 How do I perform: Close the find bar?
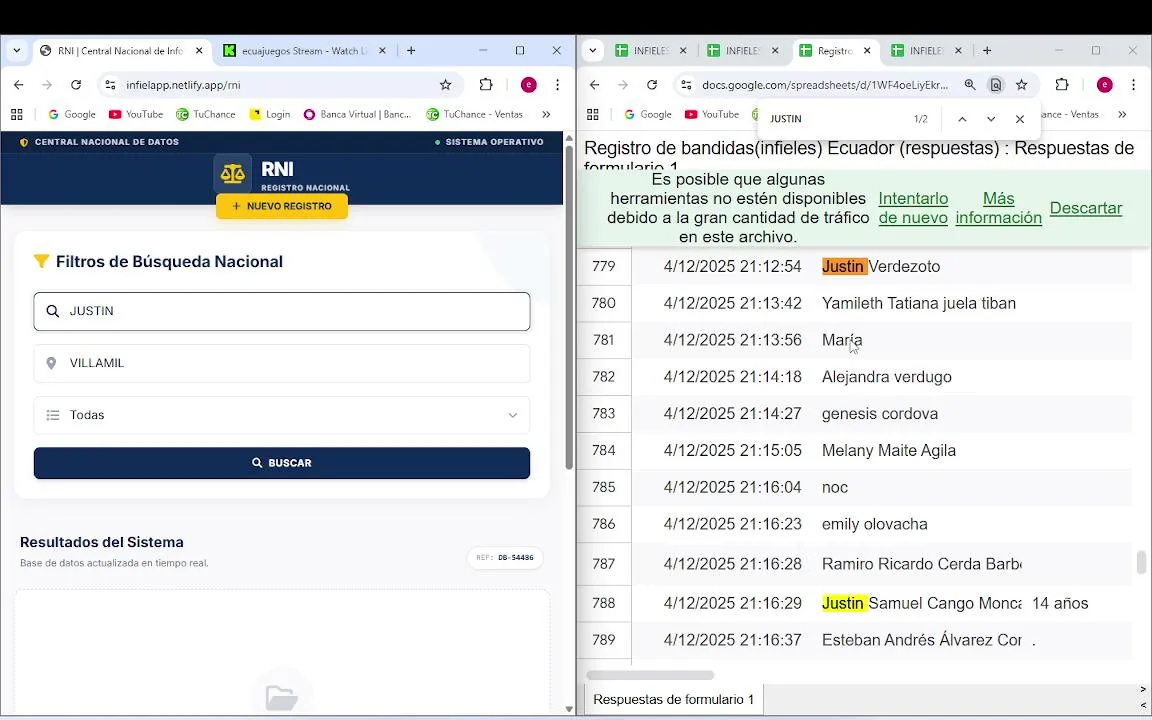point(1020,119)
